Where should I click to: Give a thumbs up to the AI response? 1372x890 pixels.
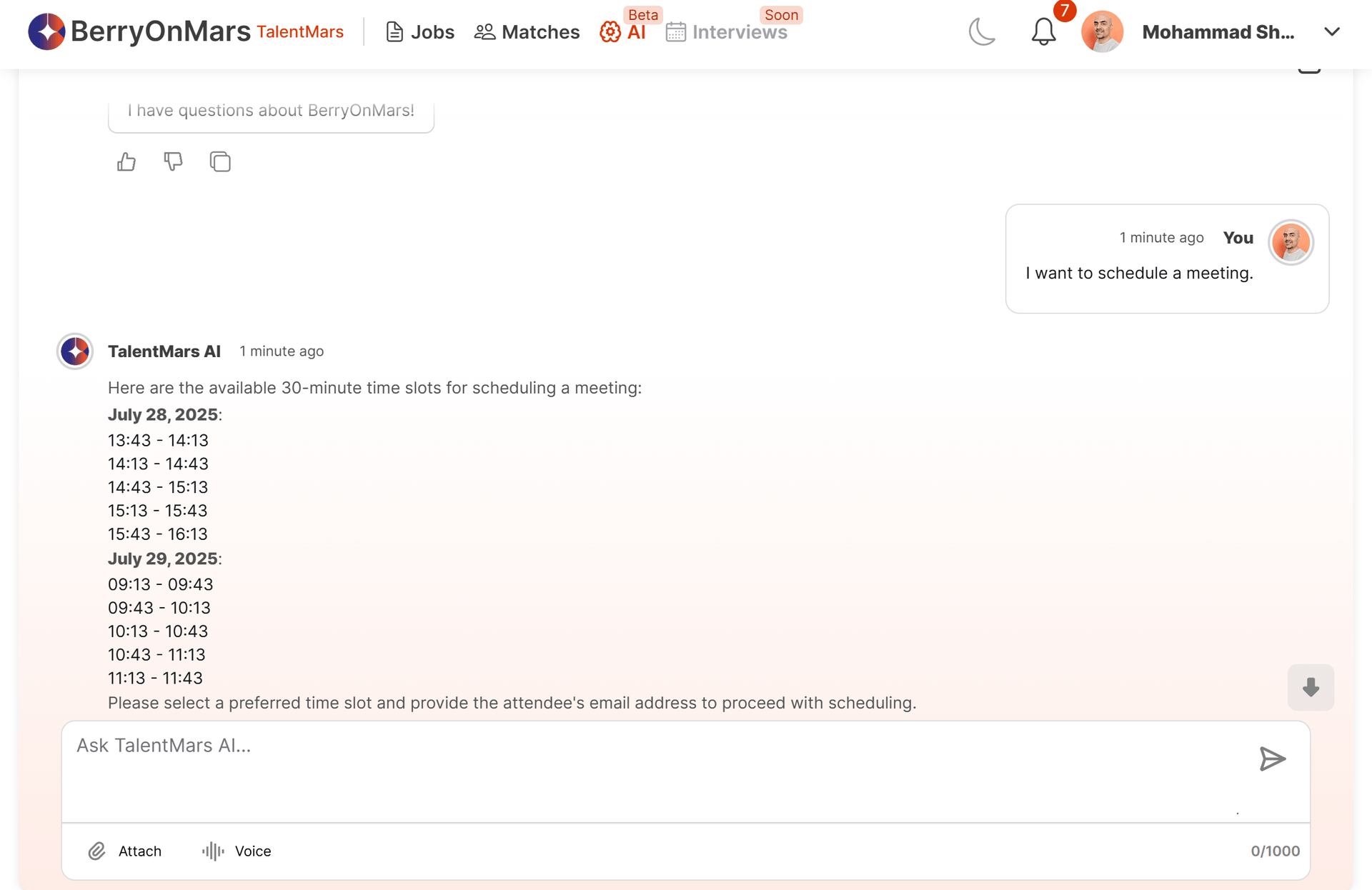[126, 162]
